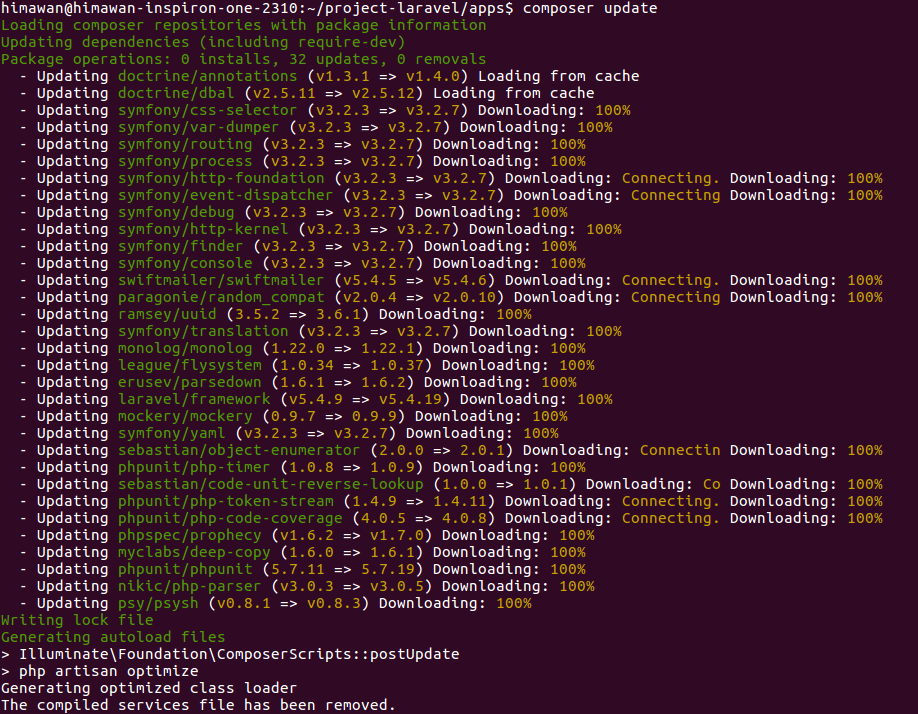Screen dimensions: 918x714
Task: Select package name 'symfony/yaml'
Action: click(x=172, y=433)
